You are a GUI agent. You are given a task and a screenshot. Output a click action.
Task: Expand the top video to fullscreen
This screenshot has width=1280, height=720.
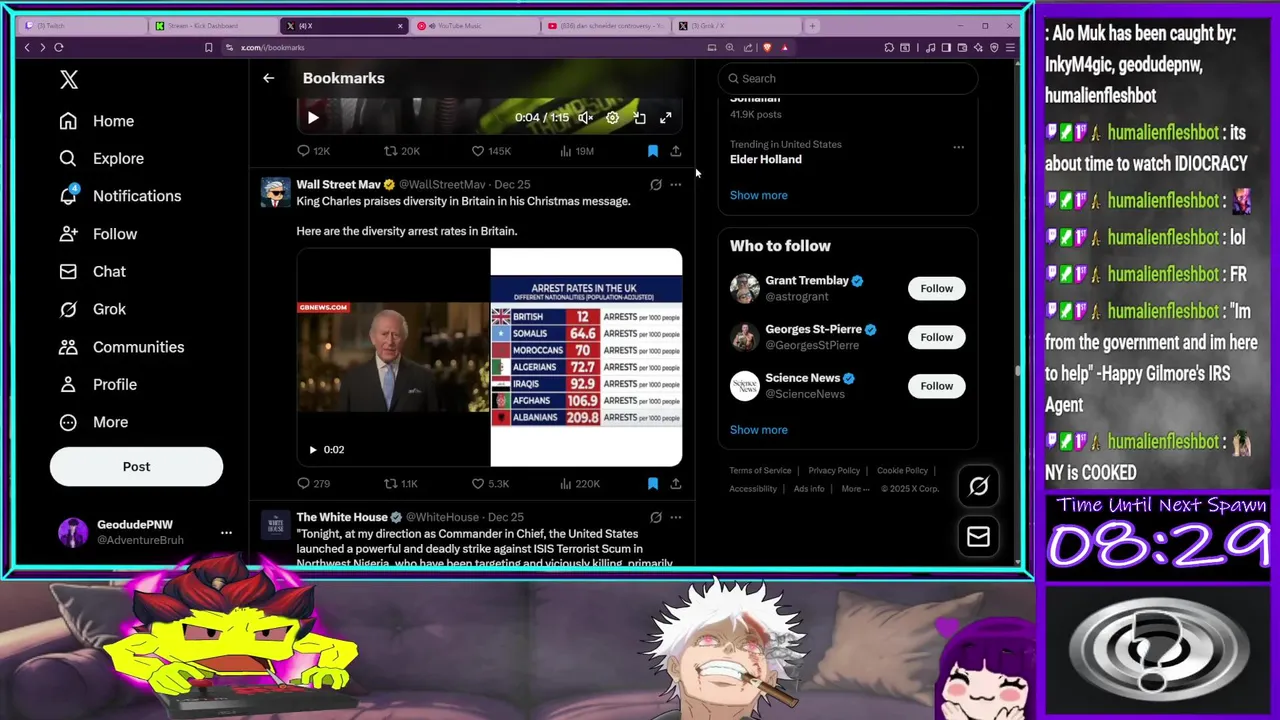666,118
